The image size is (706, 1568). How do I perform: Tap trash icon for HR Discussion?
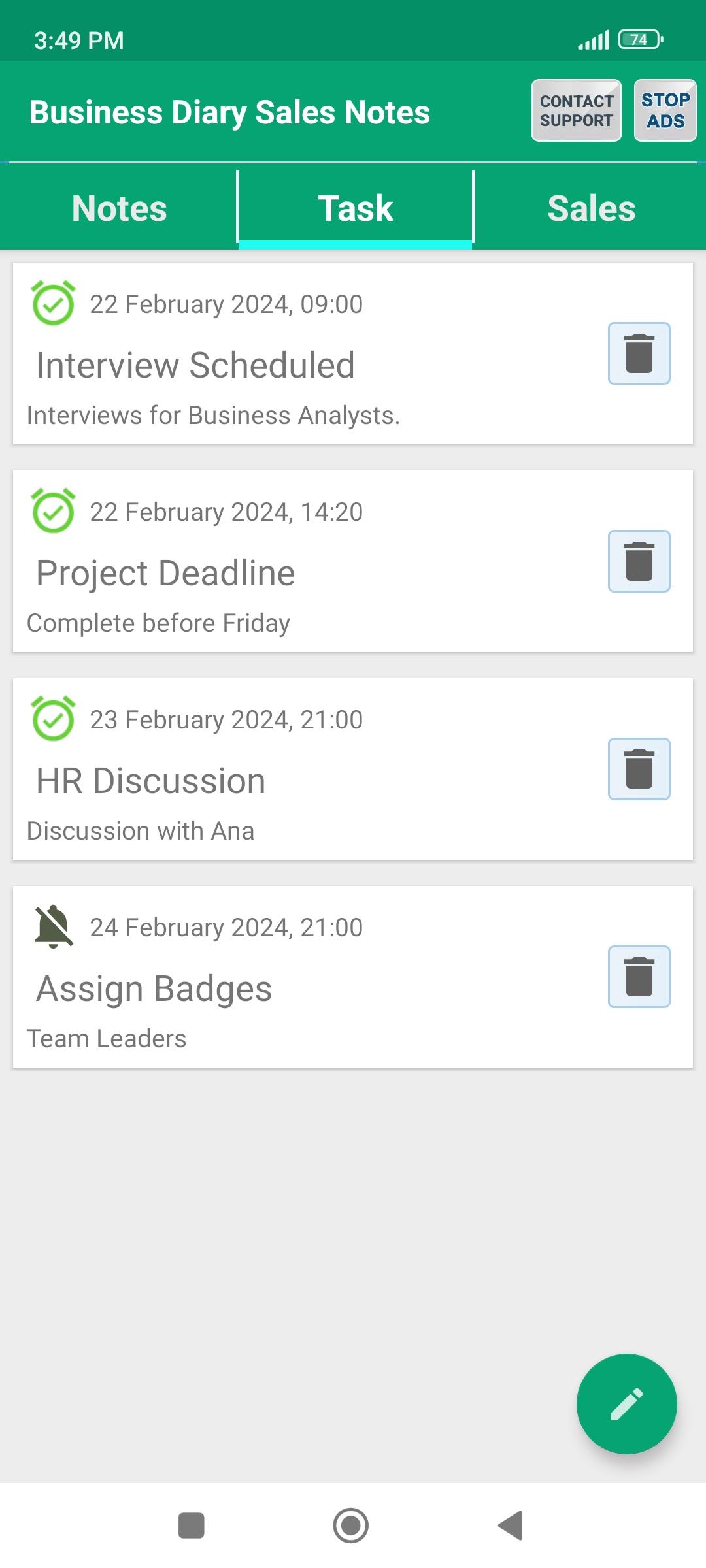(x=639, y=769)
